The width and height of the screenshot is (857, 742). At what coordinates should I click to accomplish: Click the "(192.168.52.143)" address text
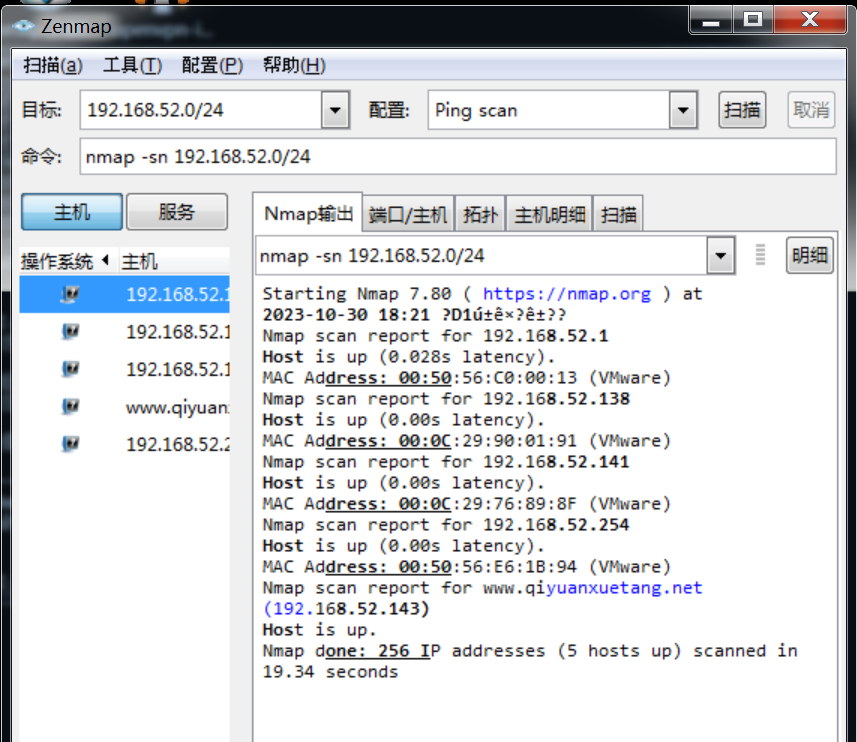tap(346, 609)
